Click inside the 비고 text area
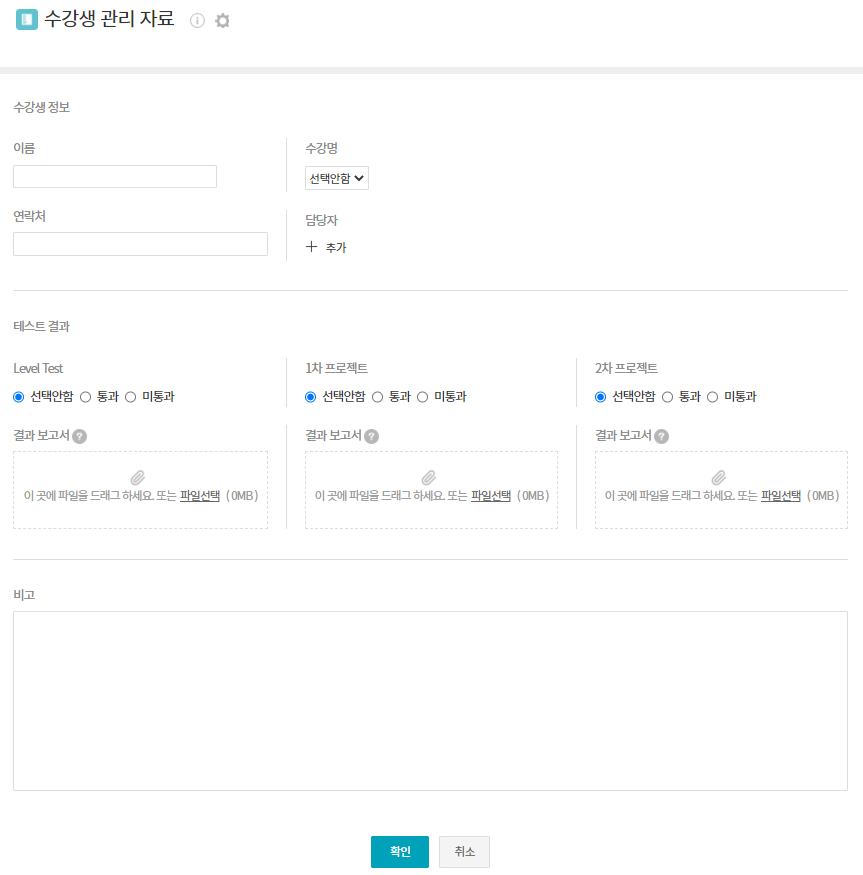 click(430, 700)
